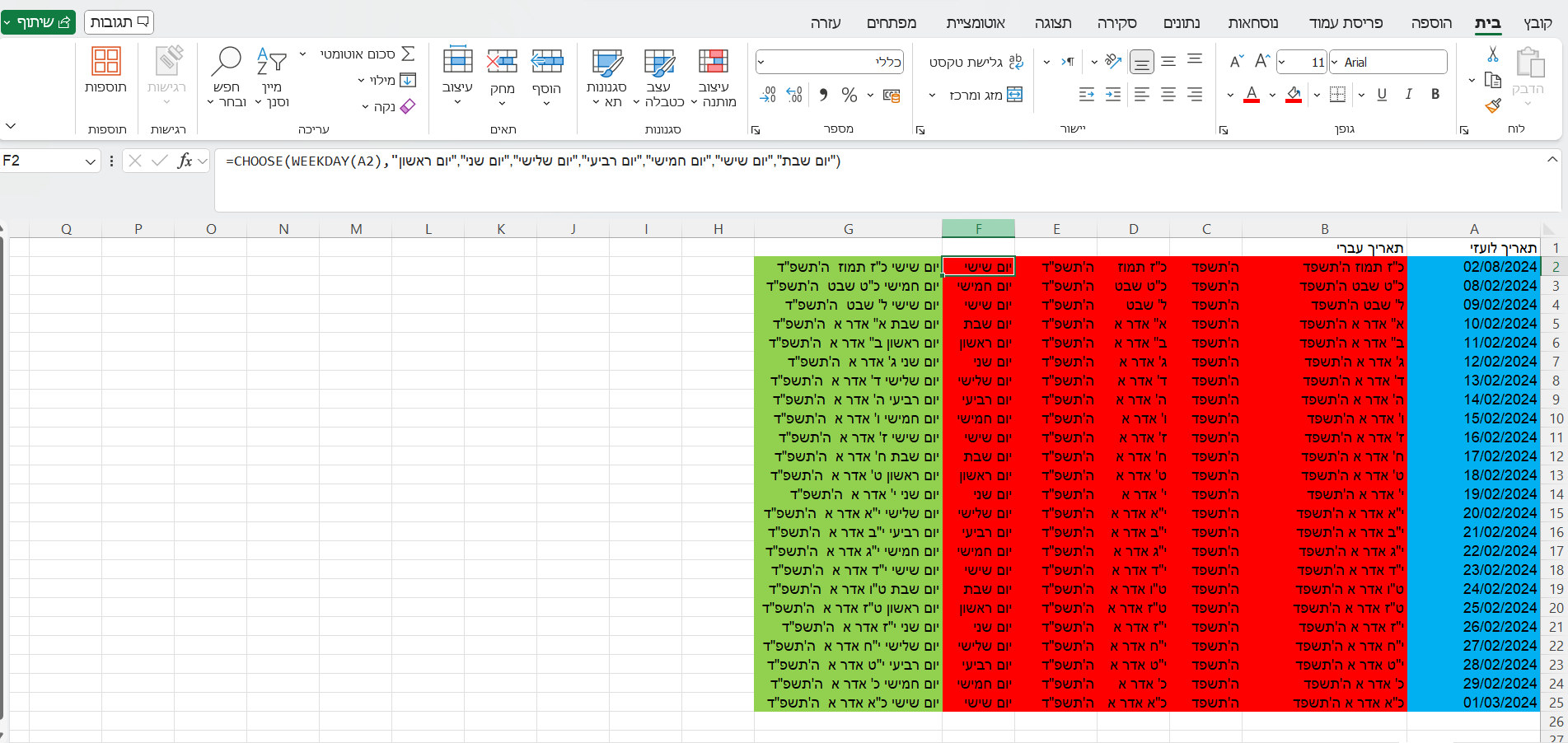Switch to the Formulas (נוסחאות) tab
The width and height of the screenshot is (1568, 743).
[x=1253, y=23]
